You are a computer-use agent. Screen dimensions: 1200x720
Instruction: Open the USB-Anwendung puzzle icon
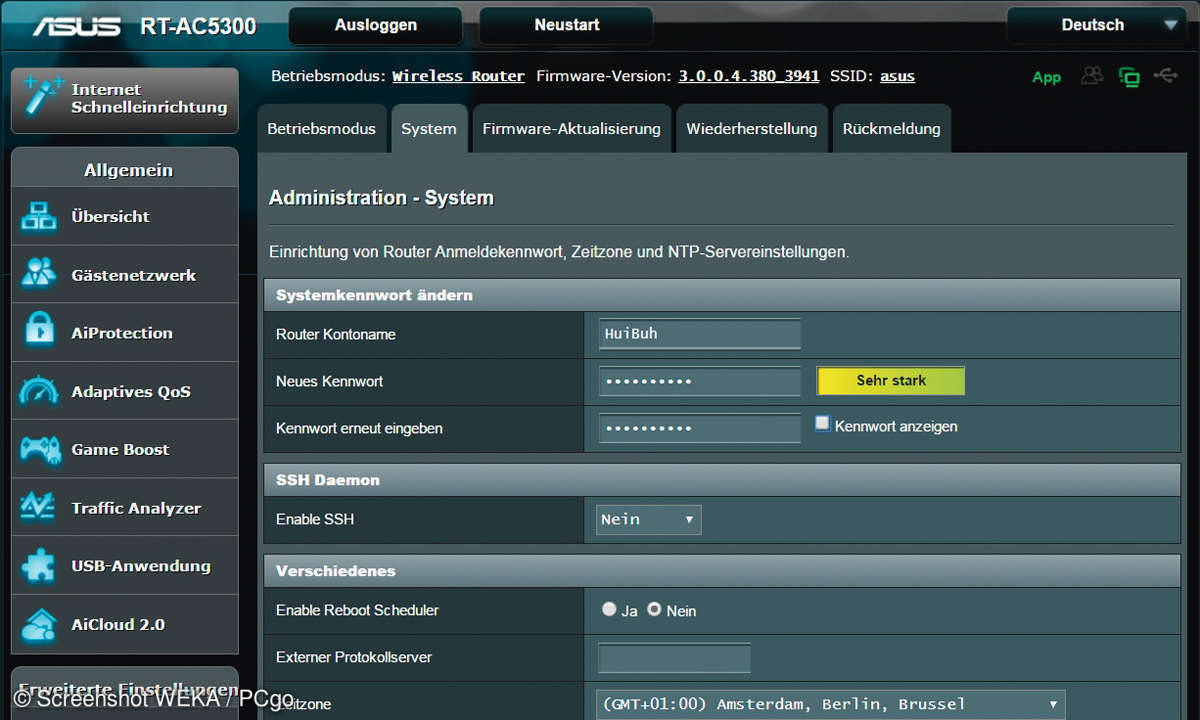(39, 566)
